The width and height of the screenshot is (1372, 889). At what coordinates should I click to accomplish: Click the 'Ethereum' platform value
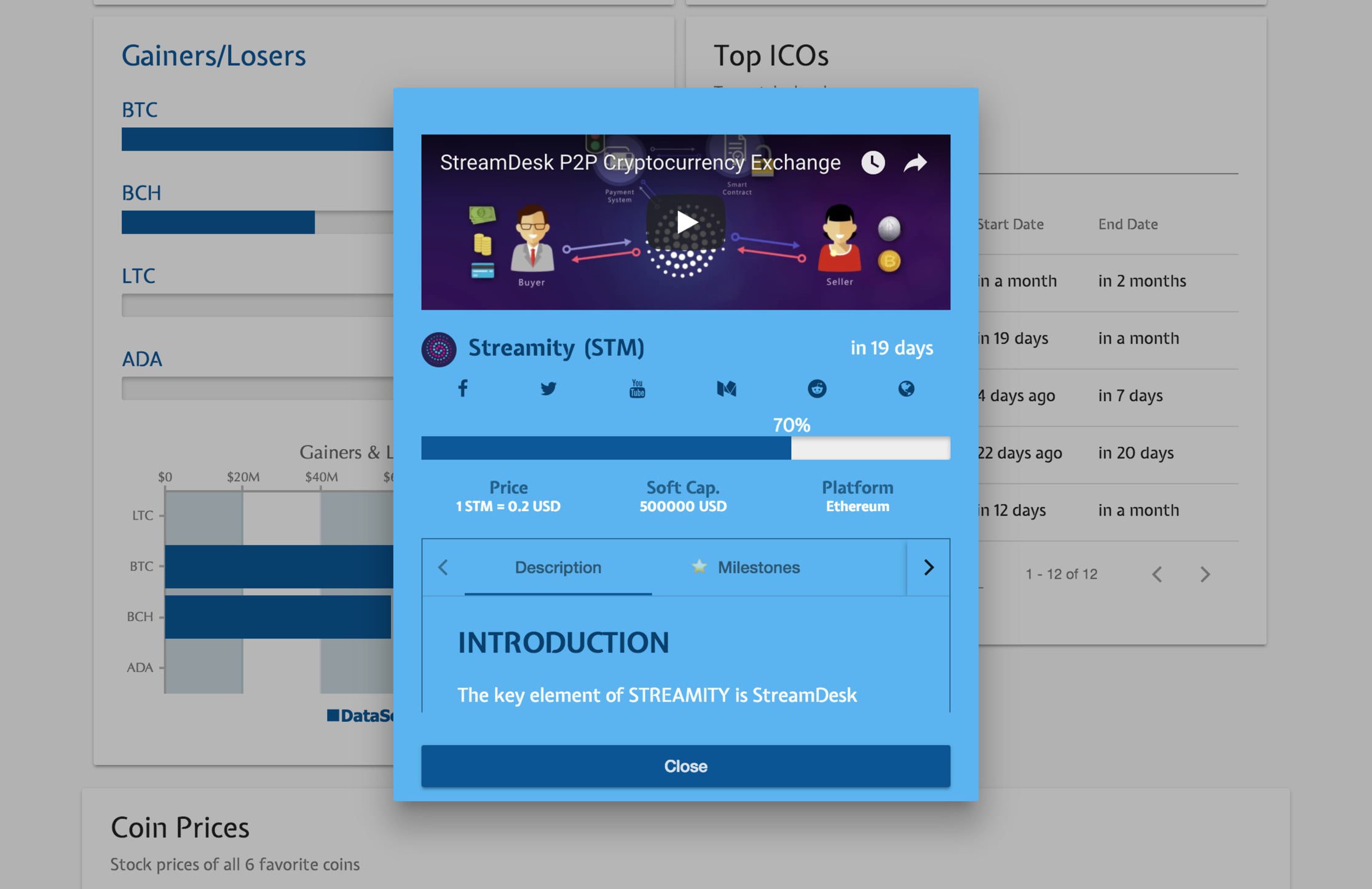857,506
